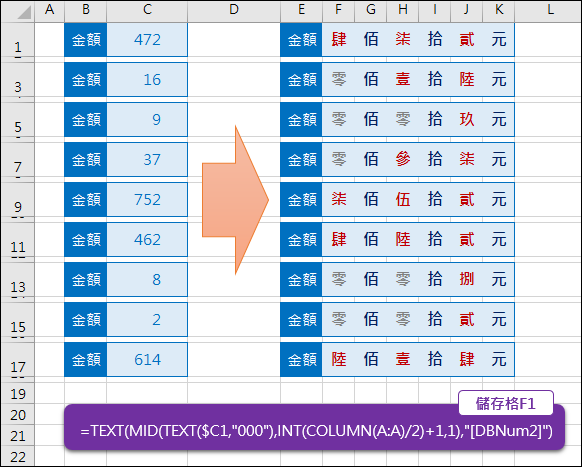Select the purple formula text box

(314, 427)
